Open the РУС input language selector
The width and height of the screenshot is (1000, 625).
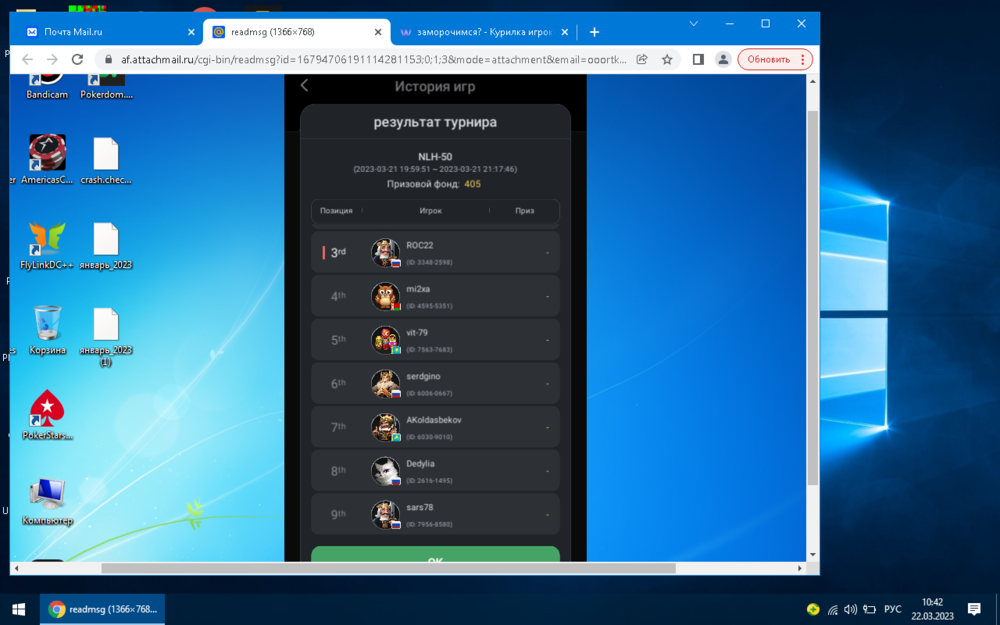tap(892, 609)
